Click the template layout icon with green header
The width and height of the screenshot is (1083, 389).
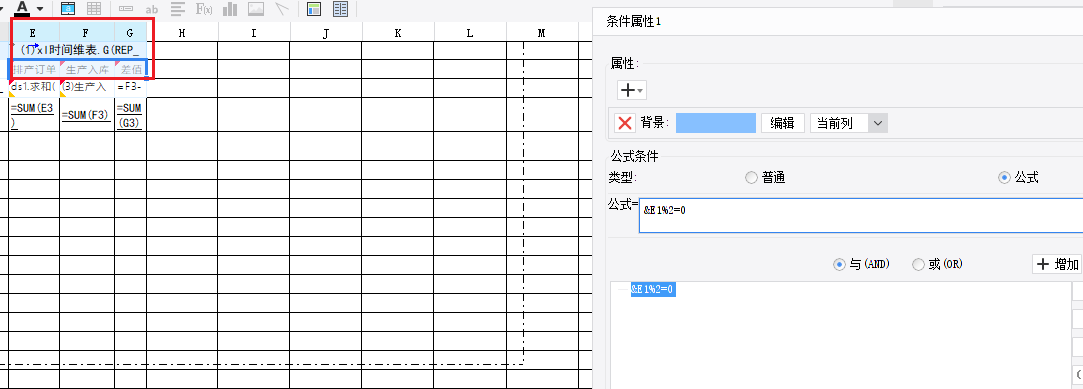coord(314,8)
